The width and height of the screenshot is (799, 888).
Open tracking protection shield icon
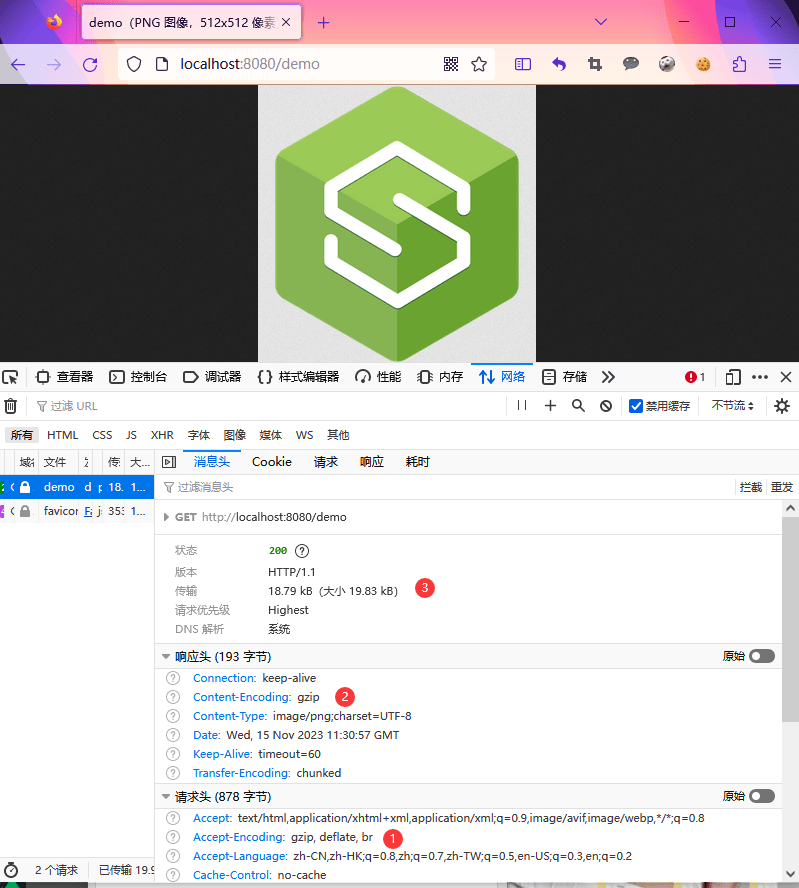click(134, 64)
